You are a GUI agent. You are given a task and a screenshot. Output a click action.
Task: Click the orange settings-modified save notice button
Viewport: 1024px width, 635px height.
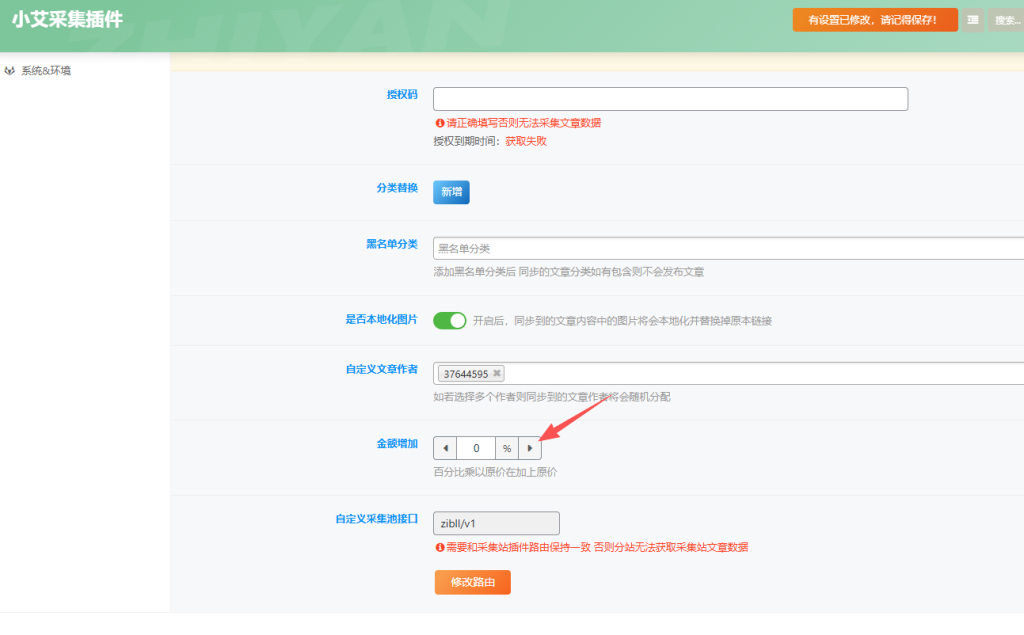874,20
